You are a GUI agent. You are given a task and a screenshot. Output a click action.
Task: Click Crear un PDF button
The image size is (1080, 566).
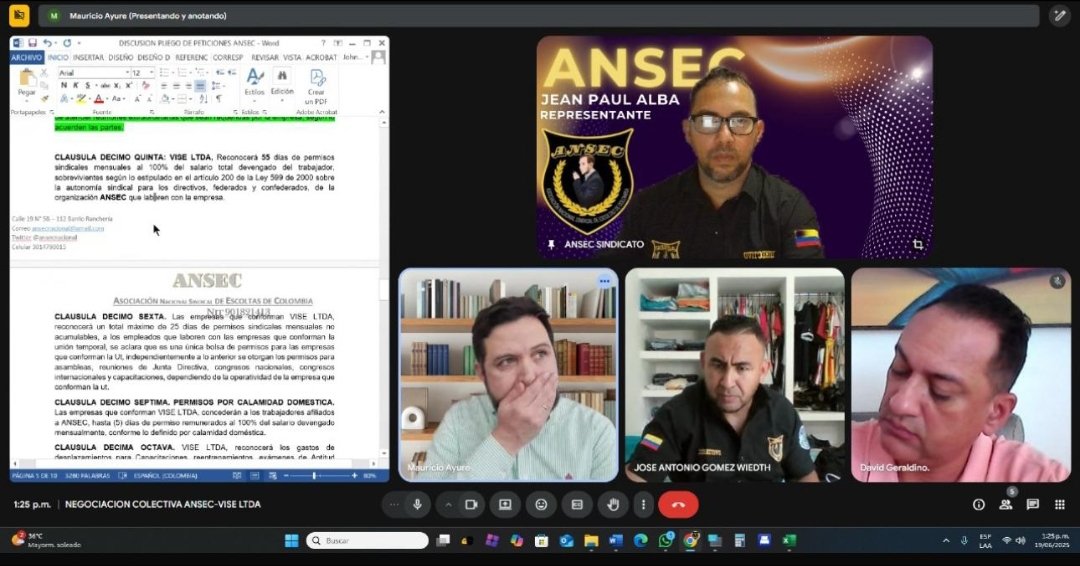coord(316,86)
